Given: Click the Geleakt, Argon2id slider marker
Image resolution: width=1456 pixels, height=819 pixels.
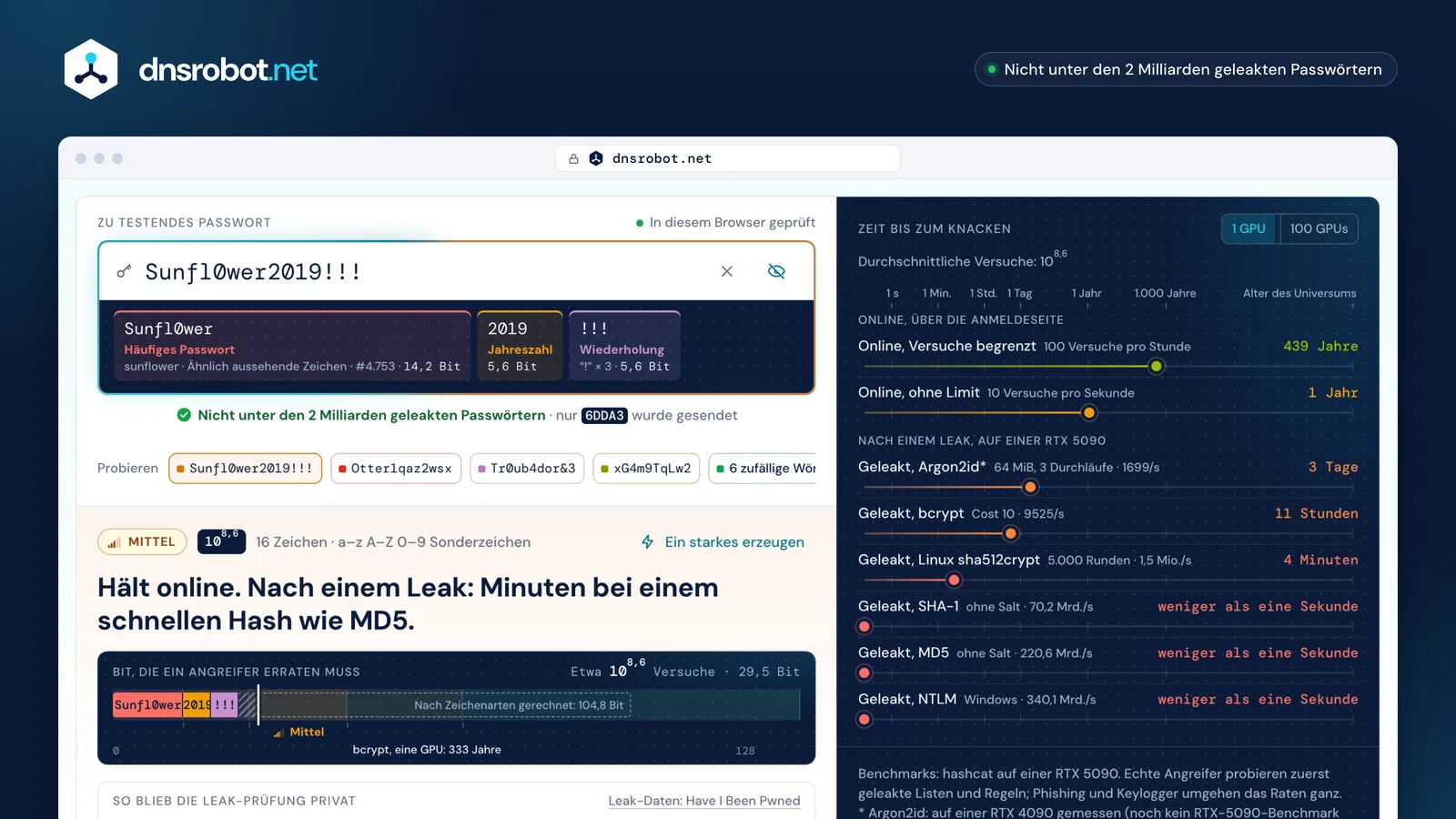Looking at the screenshot, I should pyautogui.click(x=1030, y=487).
